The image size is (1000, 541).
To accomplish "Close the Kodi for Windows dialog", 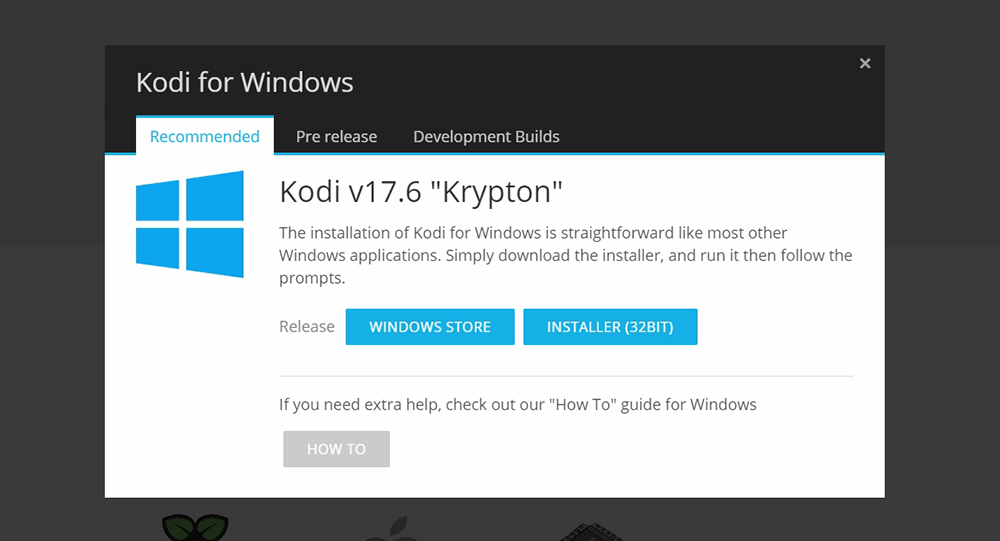I will click(x=865, y=63).
